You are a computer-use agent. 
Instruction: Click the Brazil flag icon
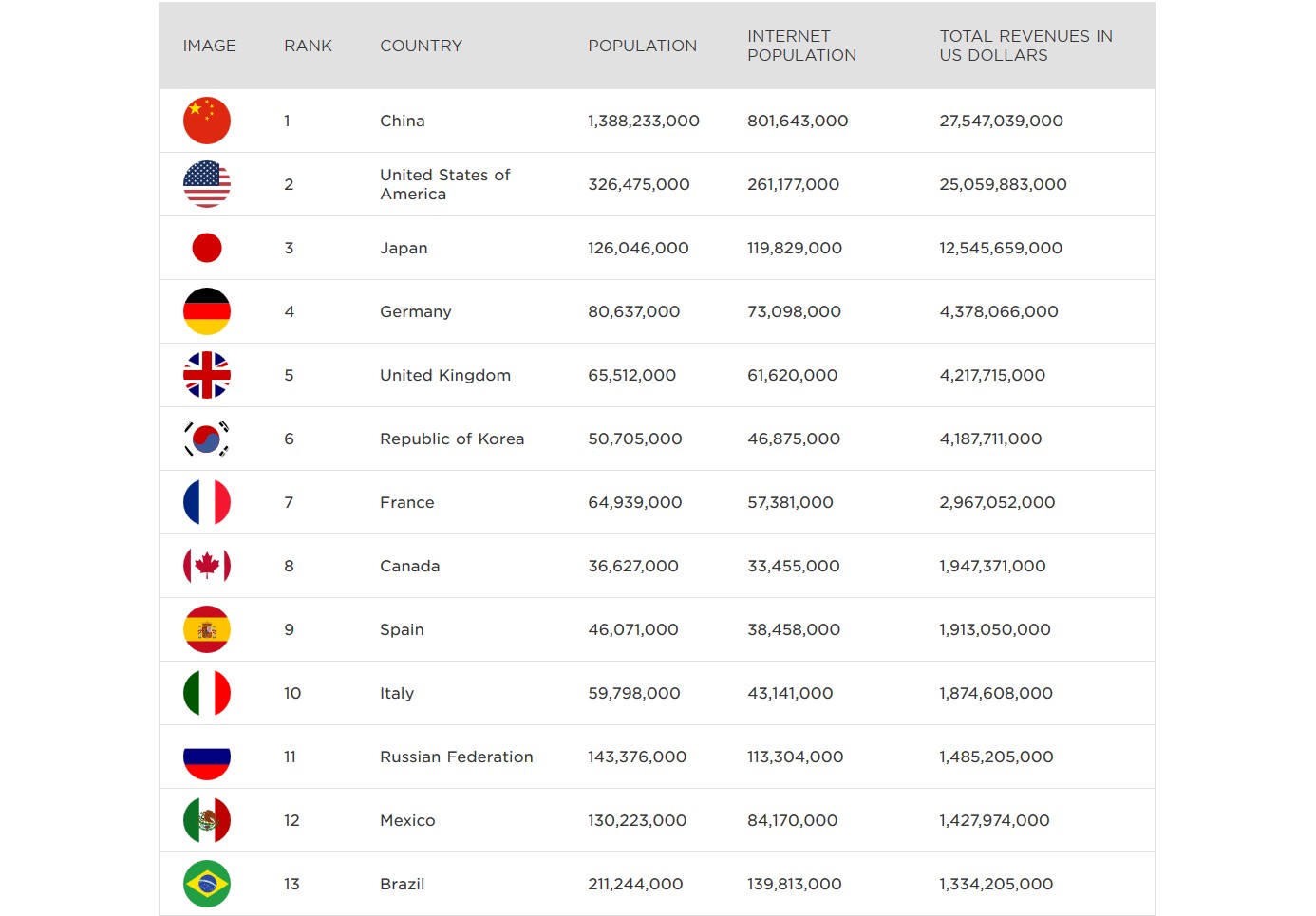pyautogui.click(x=207, y=884)
